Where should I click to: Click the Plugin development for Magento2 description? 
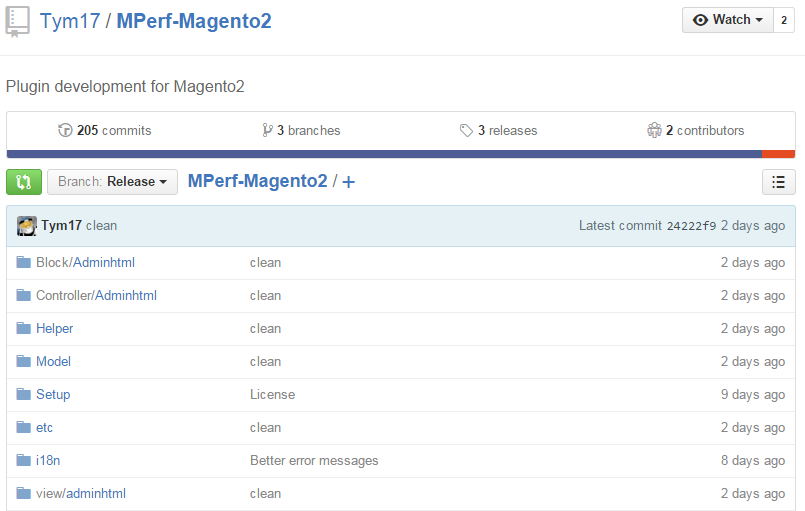click(x=125, y=86)
